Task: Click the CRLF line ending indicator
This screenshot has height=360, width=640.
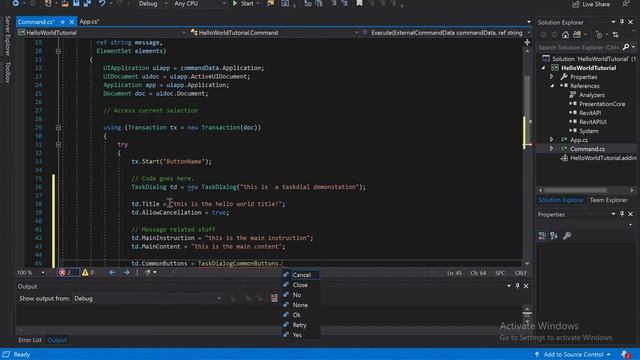Action: pos(520,273)
